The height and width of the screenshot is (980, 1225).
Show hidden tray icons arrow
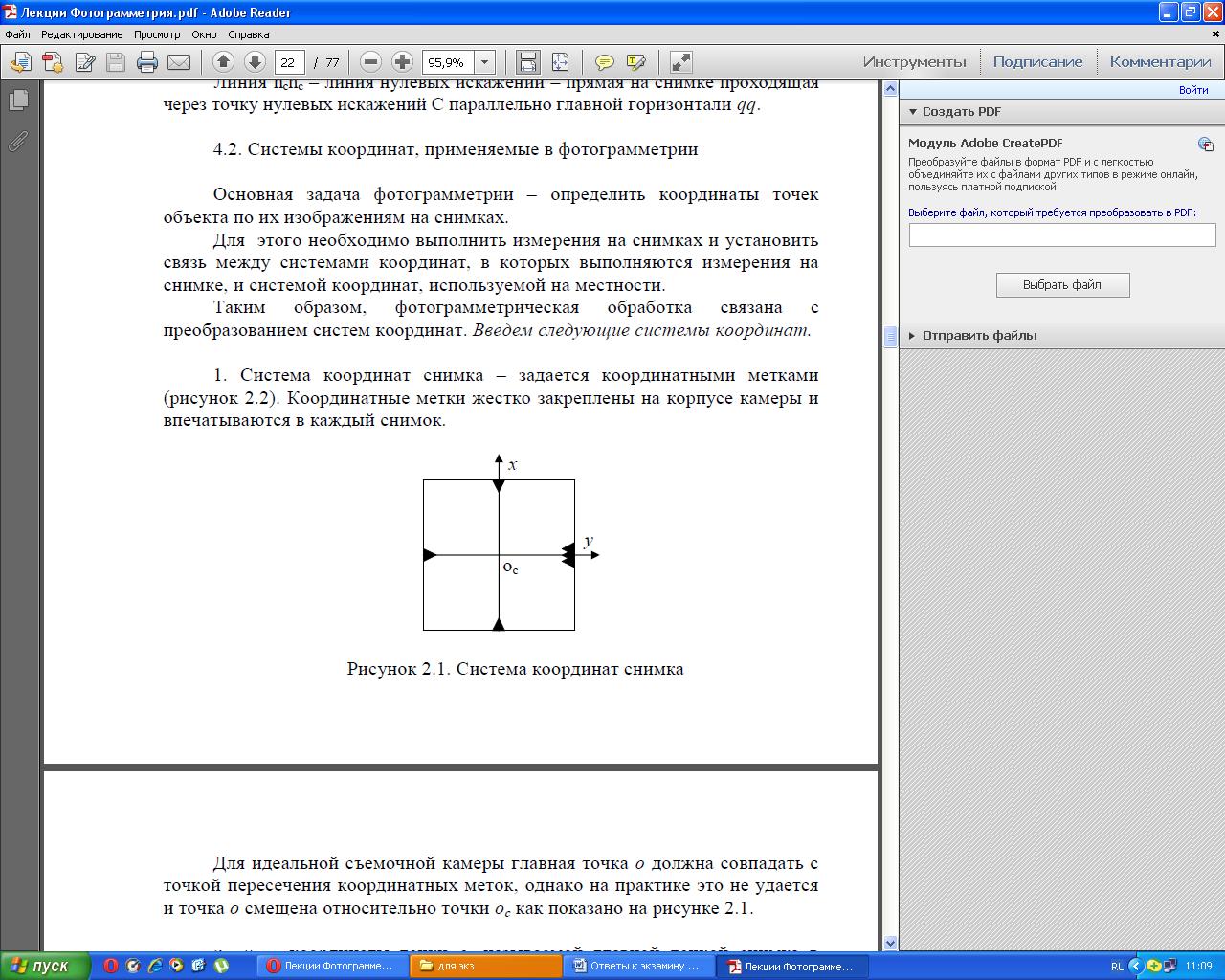click(1136, 966)
